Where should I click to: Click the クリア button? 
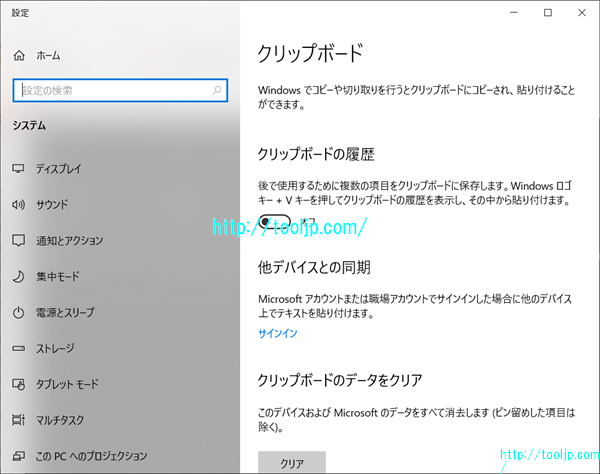(x=292, y=462)
